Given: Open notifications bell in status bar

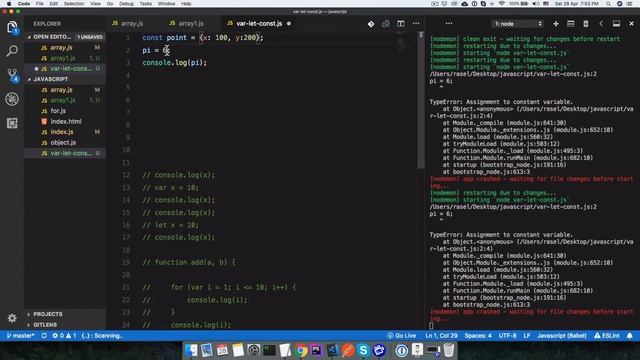Looking at the screenshot, I should point(629,336).
